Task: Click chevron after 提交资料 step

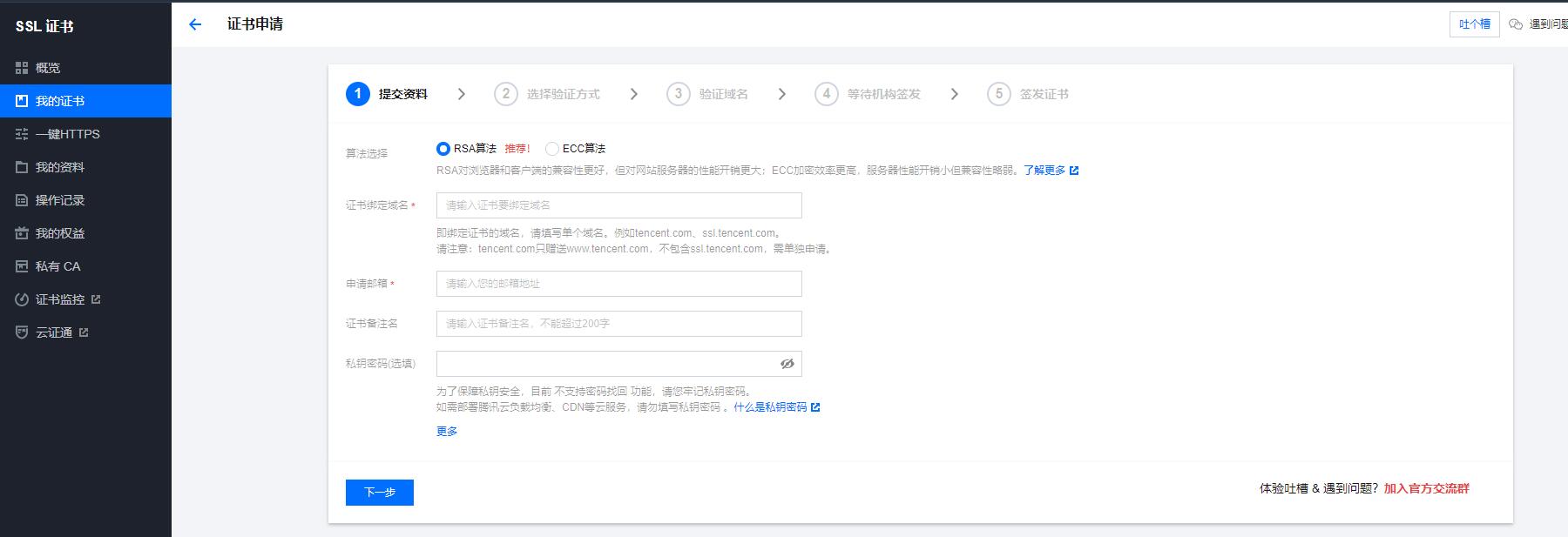Action: (x=462, y=94)
